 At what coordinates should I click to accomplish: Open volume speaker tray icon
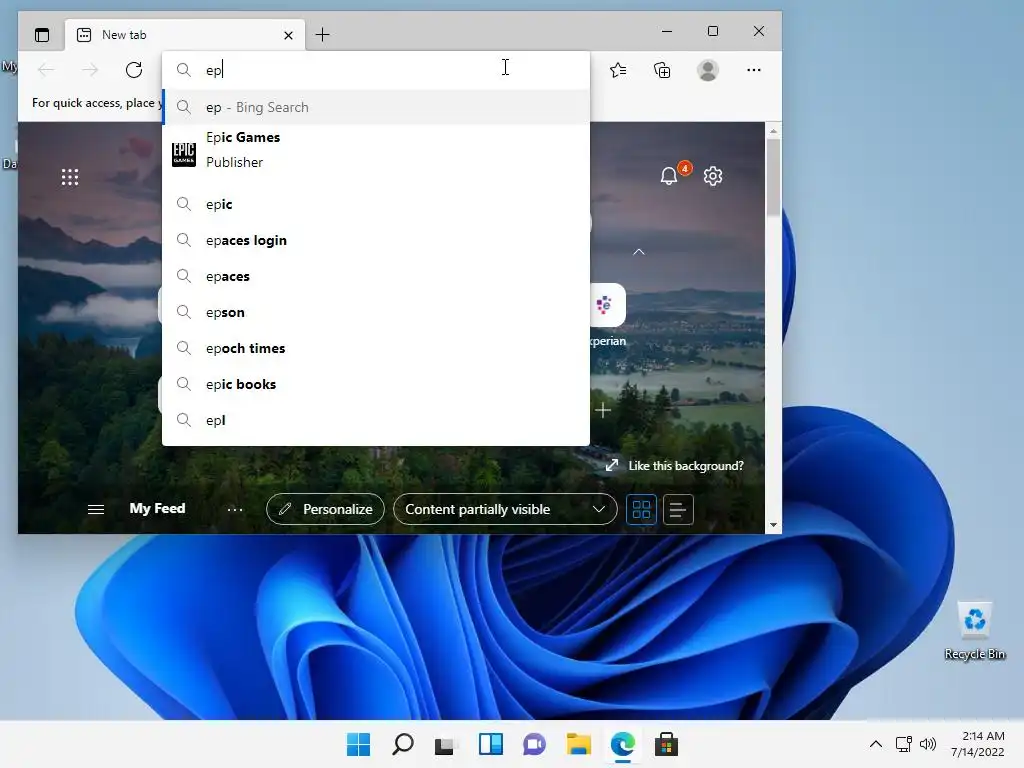927,744
